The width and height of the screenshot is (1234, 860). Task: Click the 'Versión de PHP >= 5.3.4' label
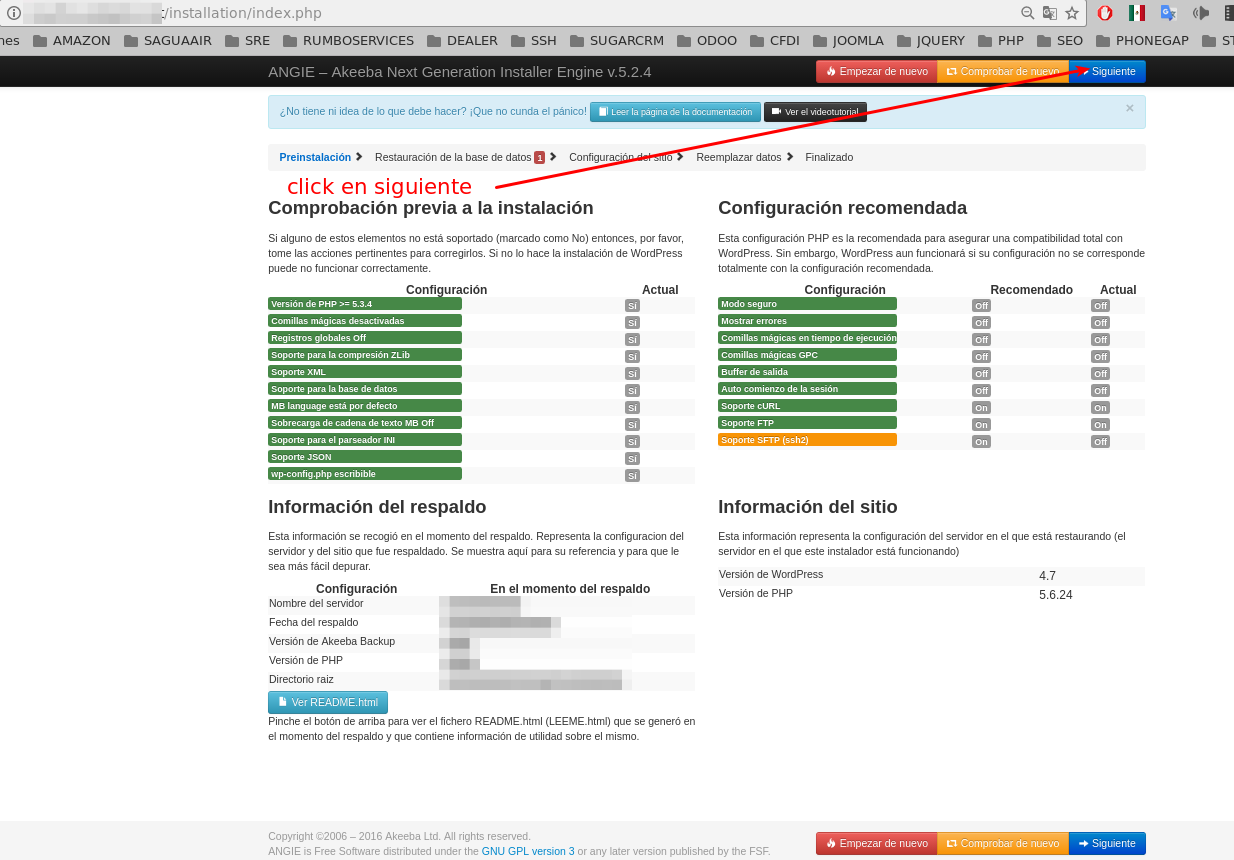365,304
